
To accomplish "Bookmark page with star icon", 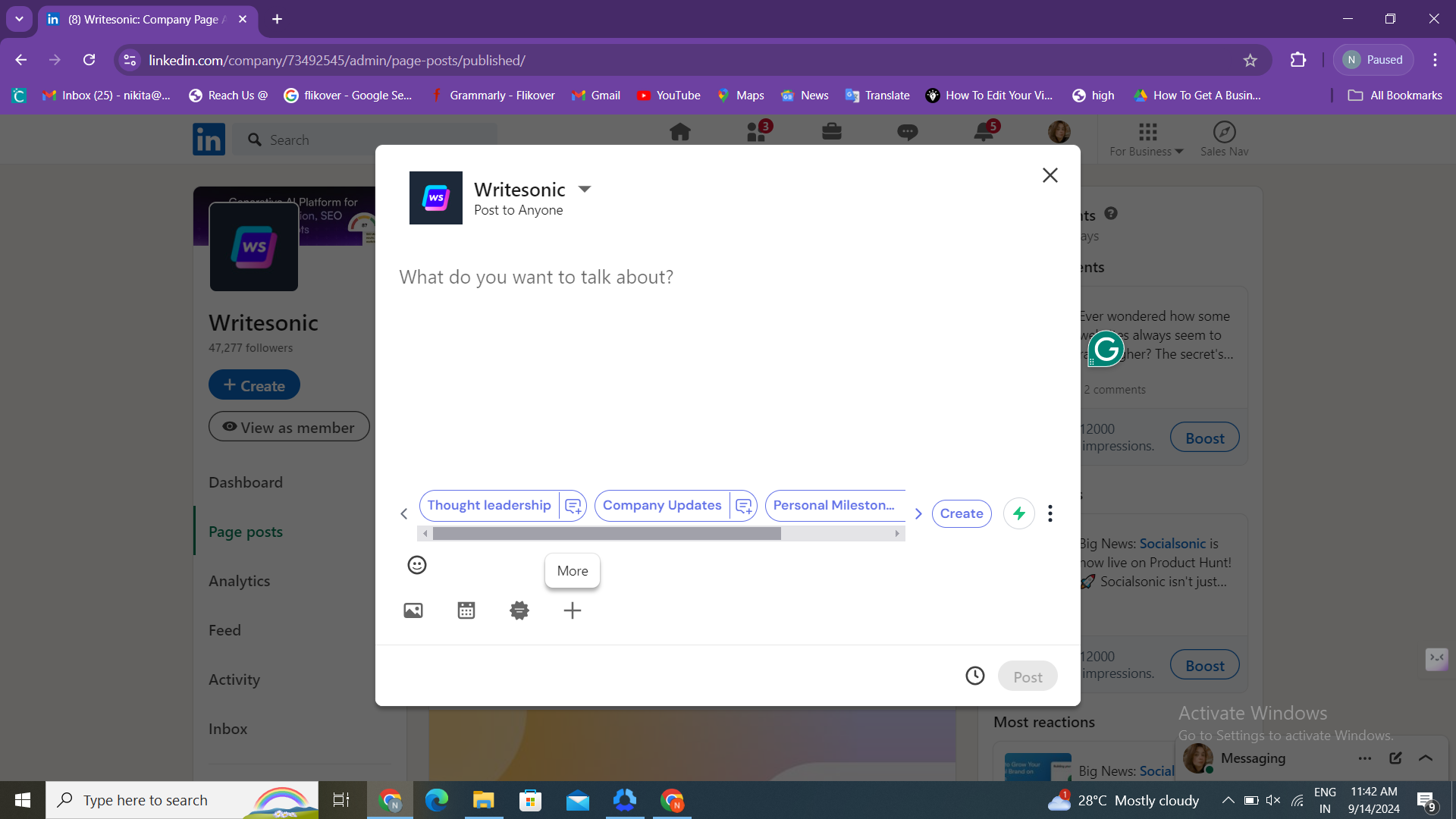I will click(1250, 60).
